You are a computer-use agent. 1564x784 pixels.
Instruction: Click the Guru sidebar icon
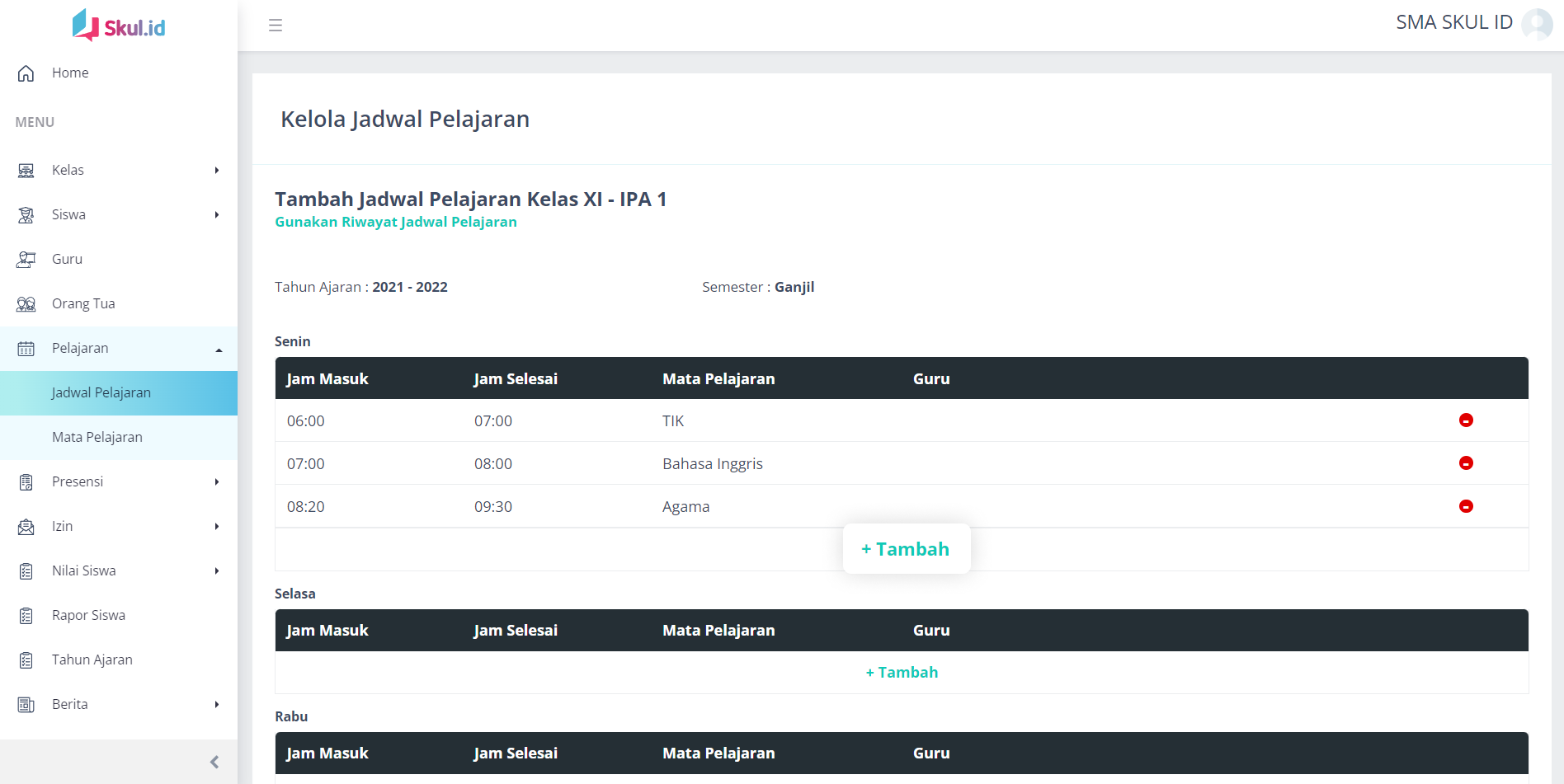[26, 260]
